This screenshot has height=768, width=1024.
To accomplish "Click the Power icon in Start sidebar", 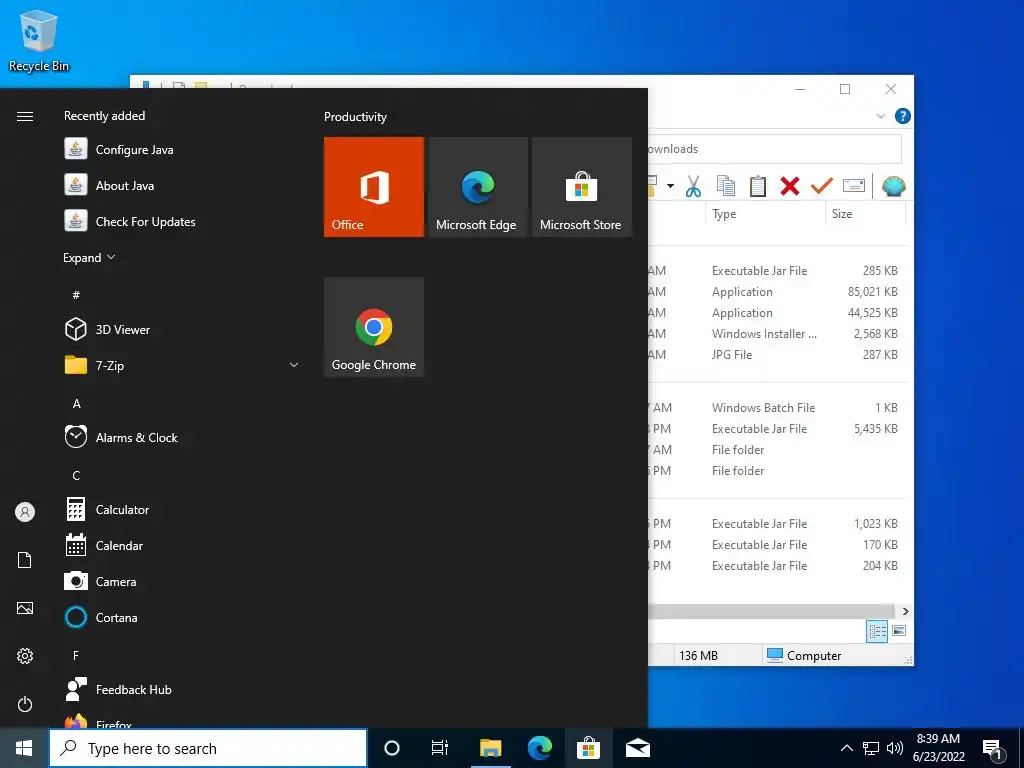I will pos(25,704).
